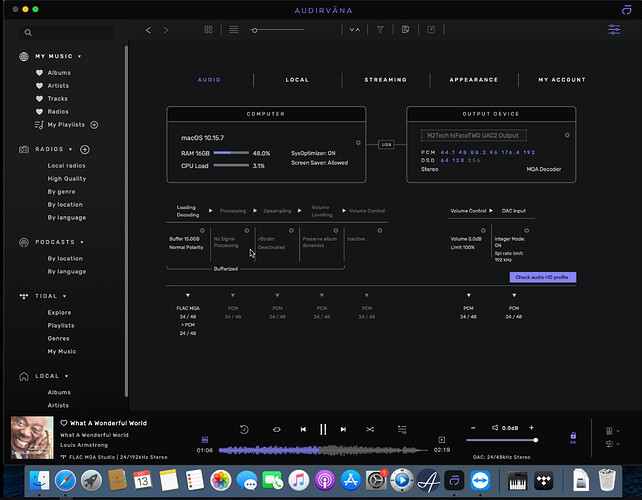Toggle the volume lock icon
Viewport: 642px width, 500px height.
pyautogui.click(x=573, y=437)
